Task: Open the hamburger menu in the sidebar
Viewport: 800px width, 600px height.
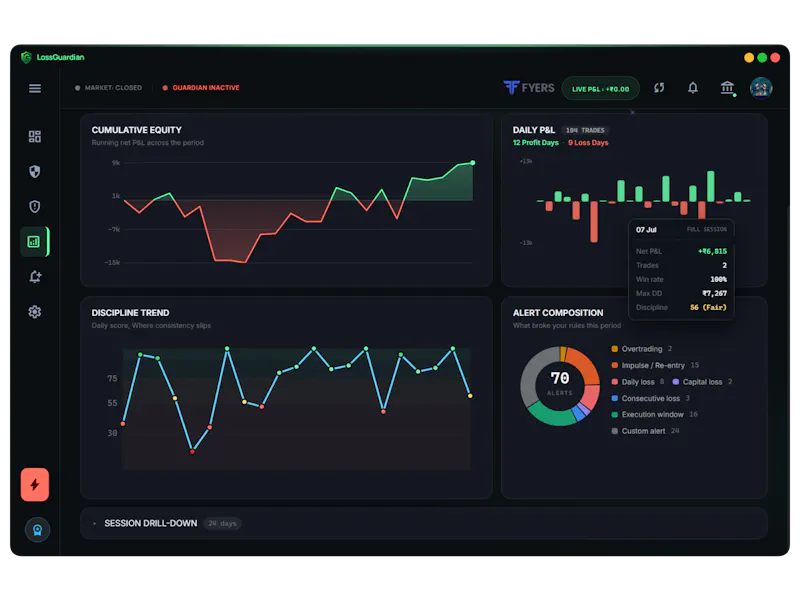Action: [35, 88]
